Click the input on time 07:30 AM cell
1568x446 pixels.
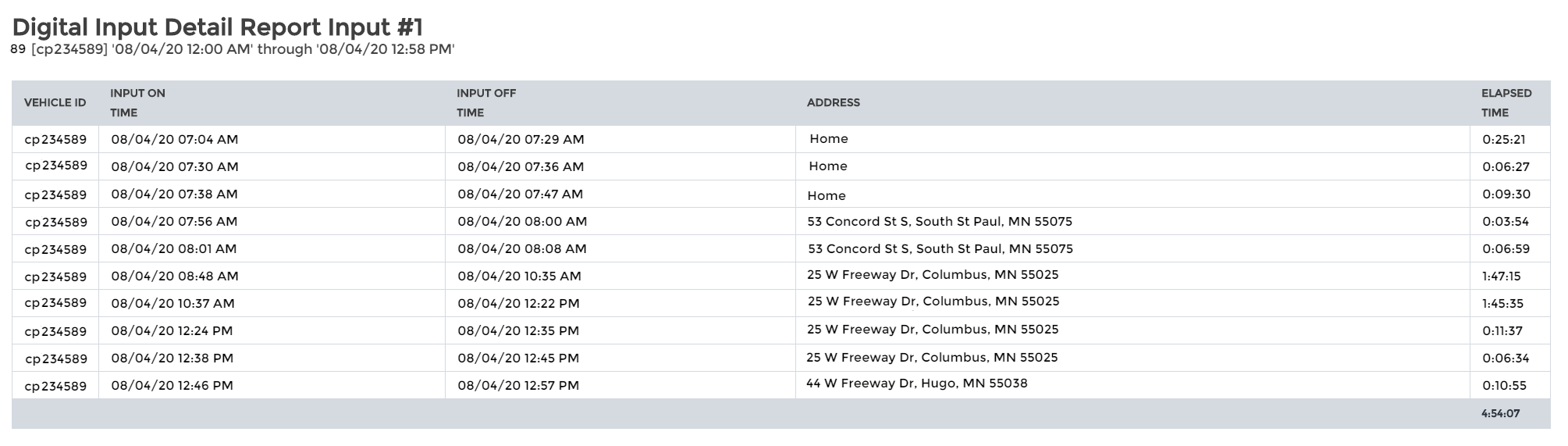click(175, 167)
